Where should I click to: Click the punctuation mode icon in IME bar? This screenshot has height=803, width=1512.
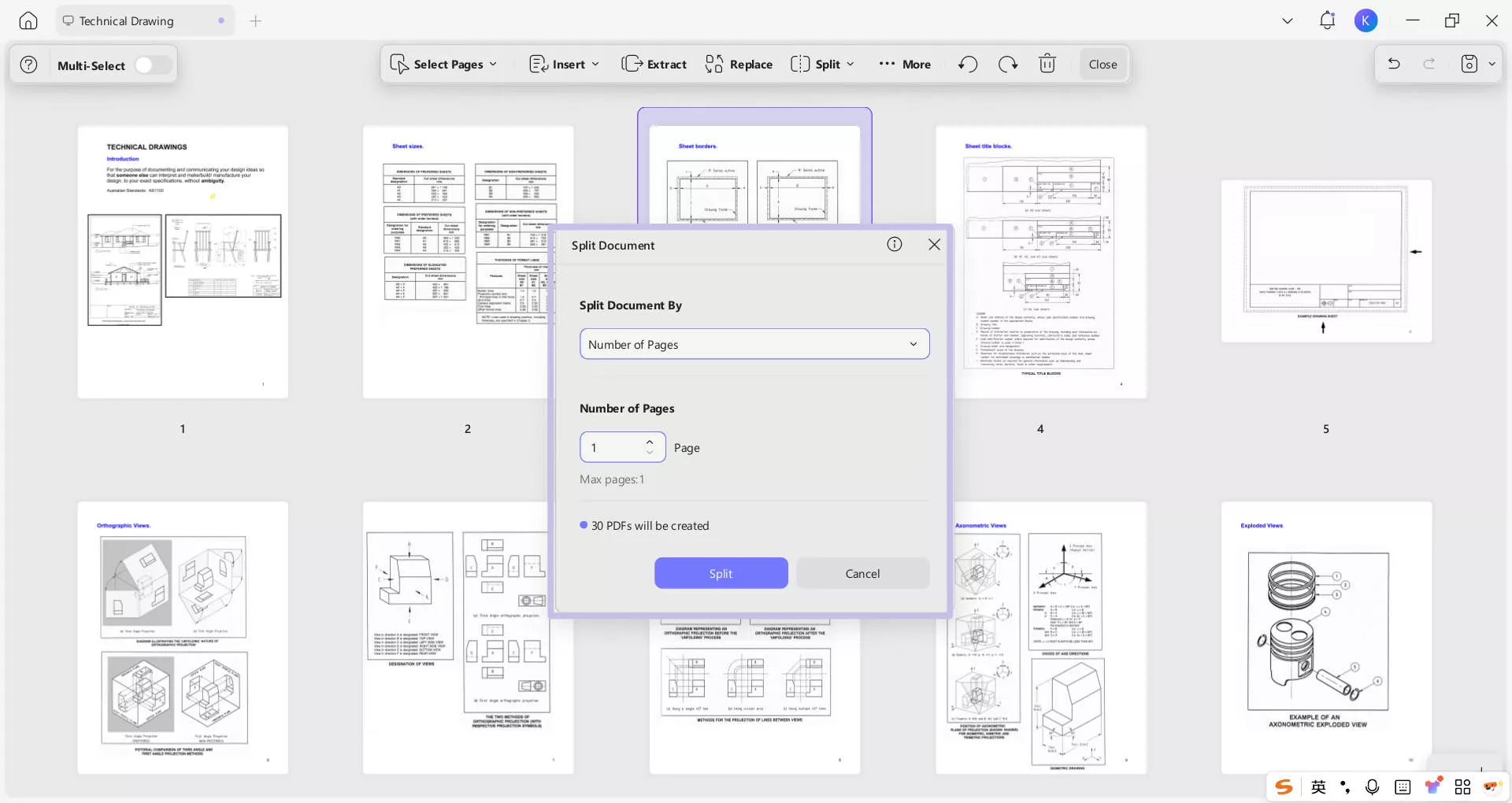[x=1345, y=786]
